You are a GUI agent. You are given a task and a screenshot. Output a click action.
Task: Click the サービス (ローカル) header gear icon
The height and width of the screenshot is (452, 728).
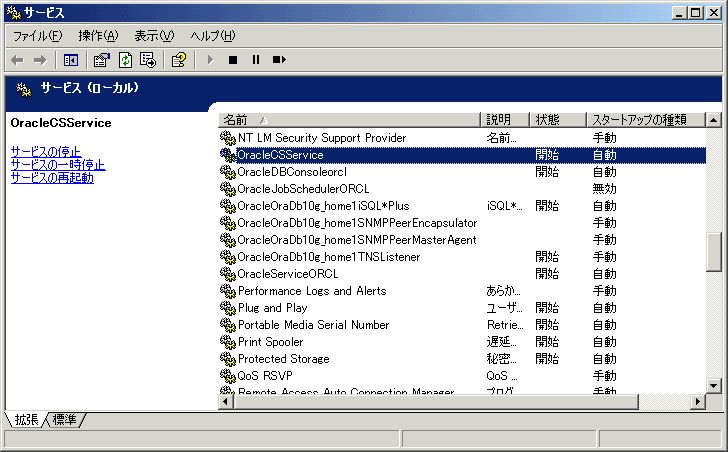tap(24, 89)
